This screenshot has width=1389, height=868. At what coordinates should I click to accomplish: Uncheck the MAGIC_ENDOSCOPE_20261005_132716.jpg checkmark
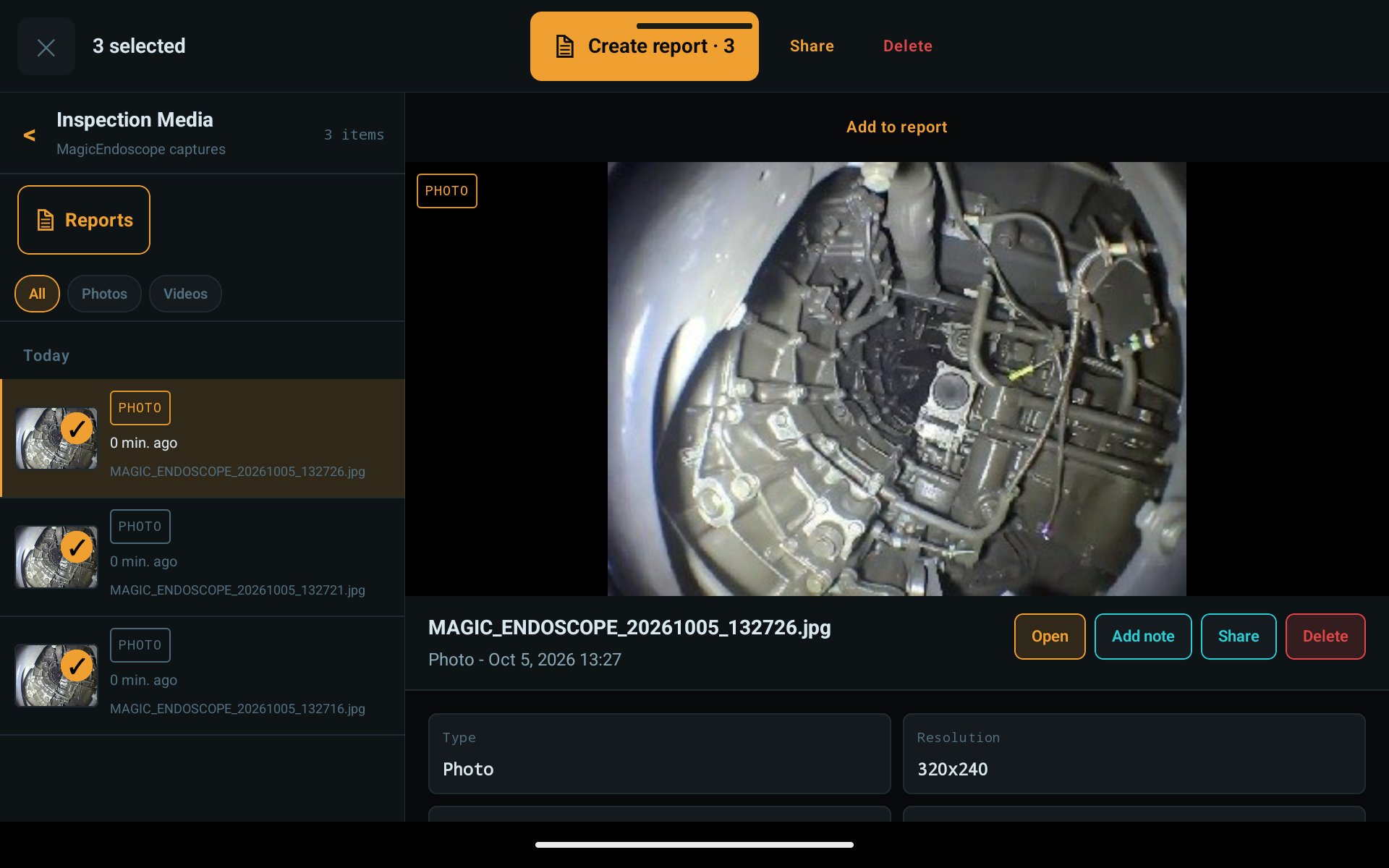(77, 666)
